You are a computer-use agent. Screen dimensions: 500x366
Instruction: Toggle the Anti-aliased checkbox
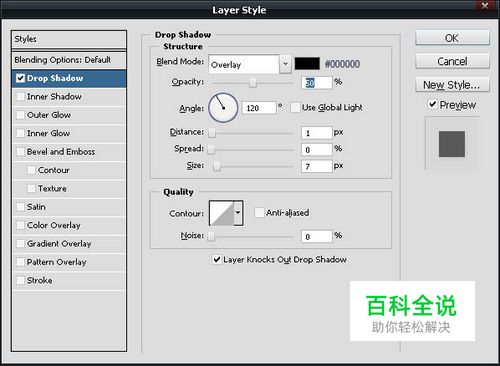click(x=259, y=213)
